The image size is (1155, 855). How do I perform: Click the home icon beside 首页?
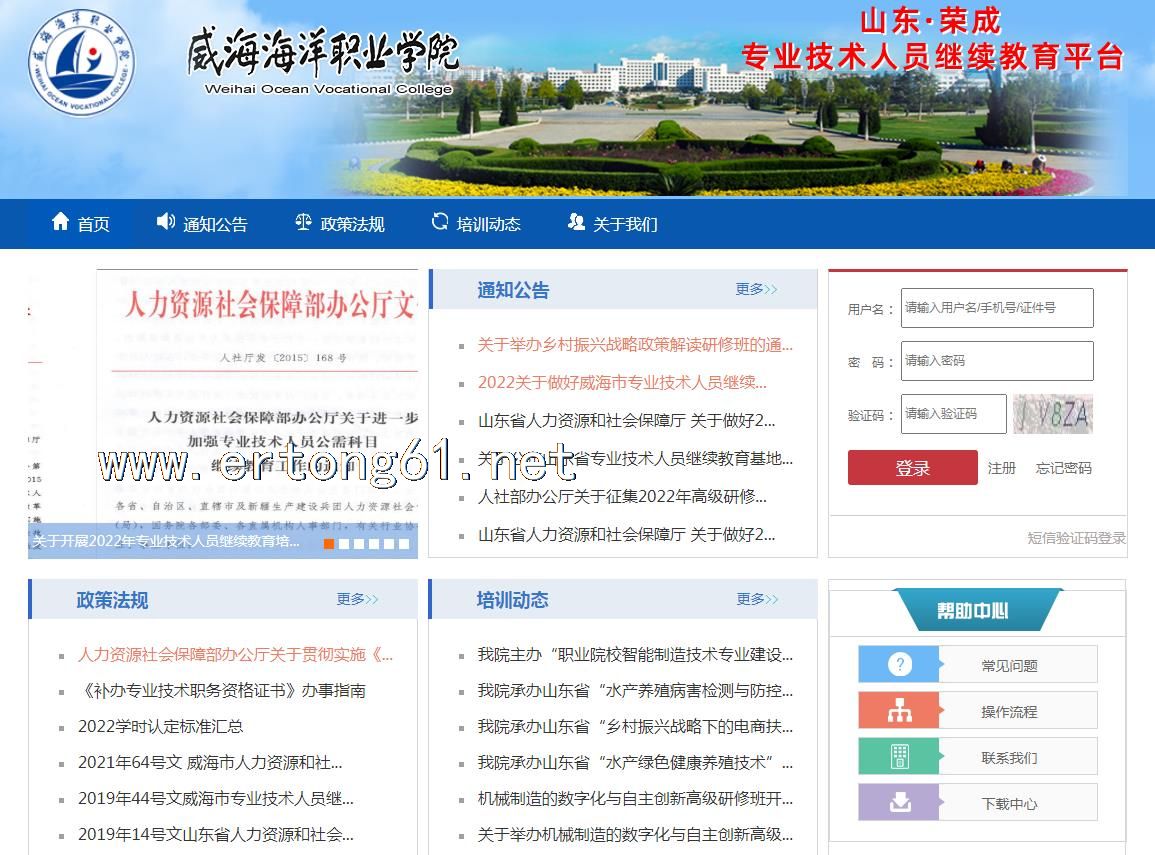(x=61, y=222)
